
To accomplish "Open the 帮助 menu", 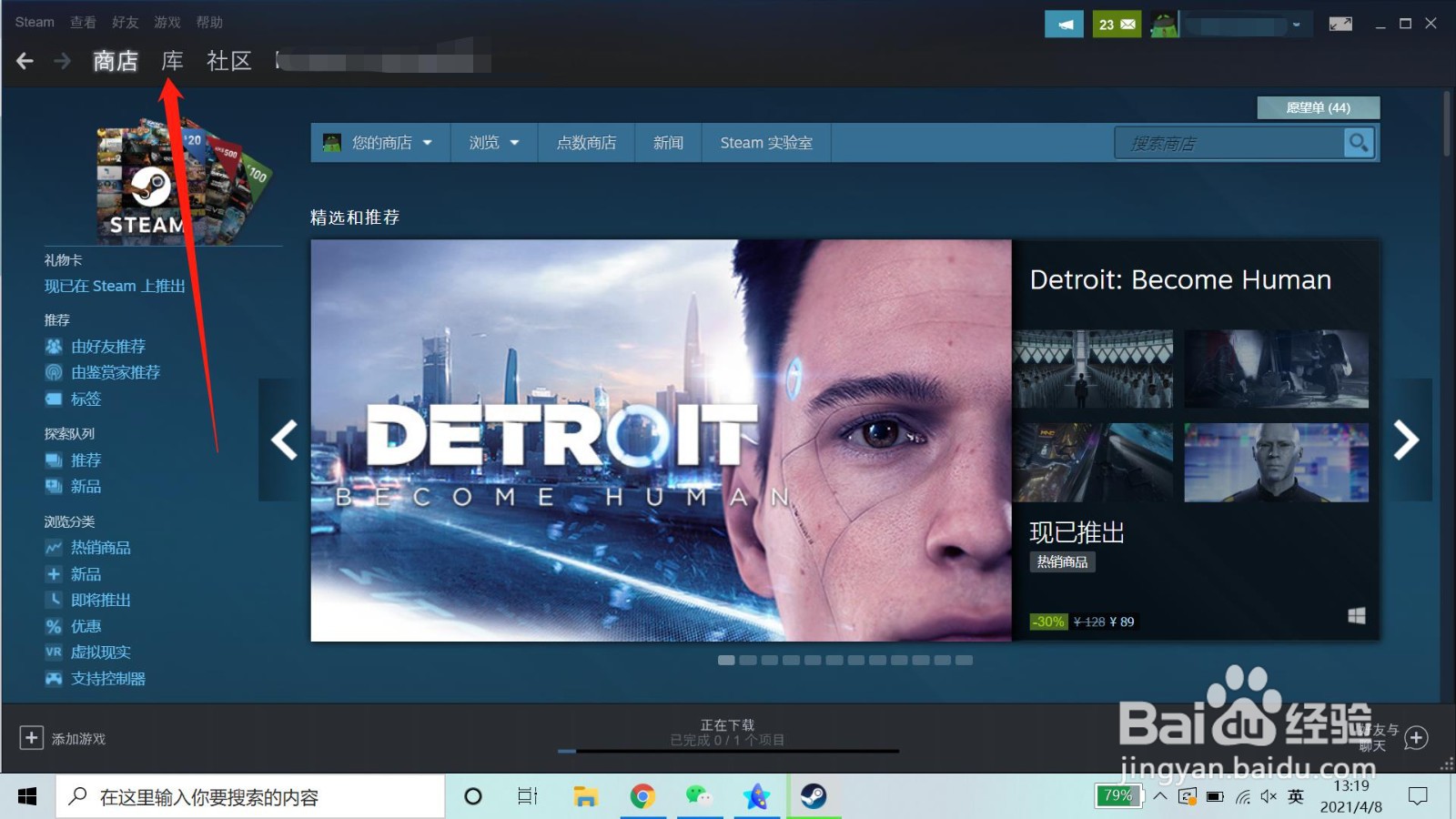I will click(x=209, y=22).
